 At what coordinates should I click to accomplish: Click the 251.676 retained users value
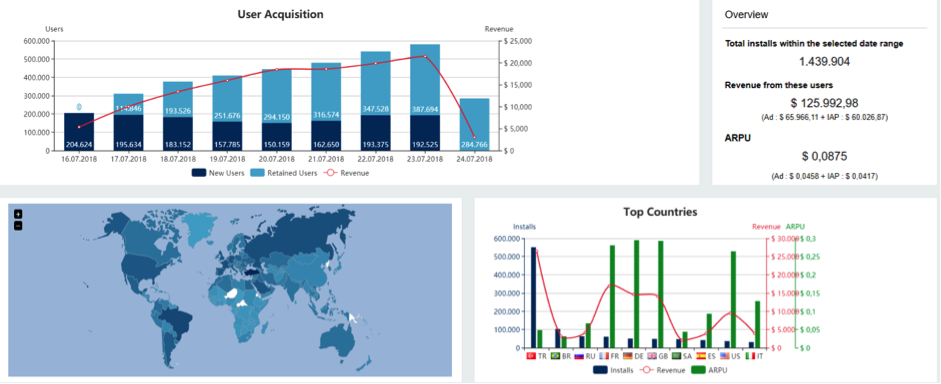(227, 116)
